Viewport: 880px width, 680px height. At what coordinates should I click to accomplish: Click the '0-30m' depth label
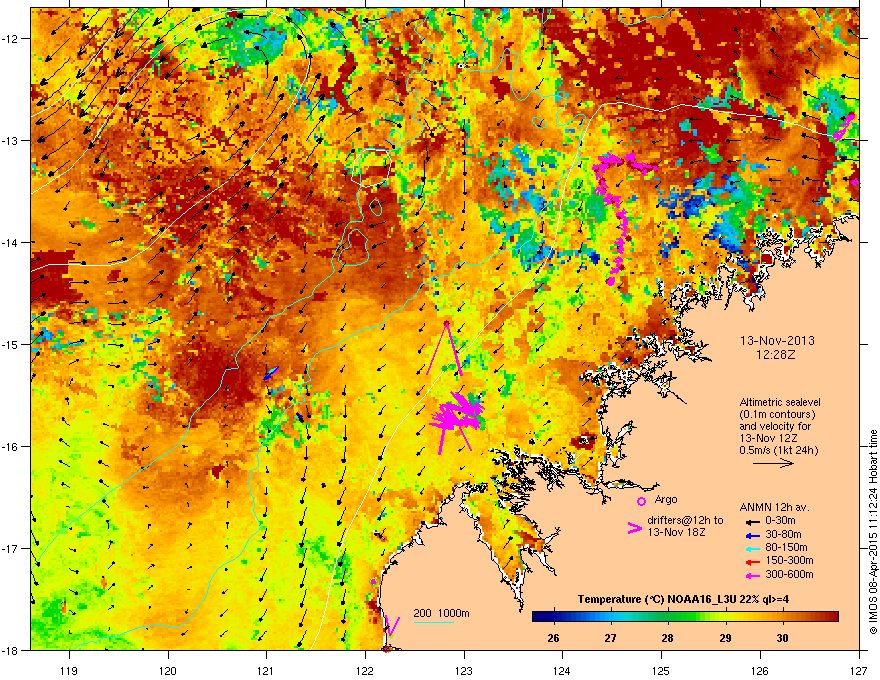pos(780,521)
